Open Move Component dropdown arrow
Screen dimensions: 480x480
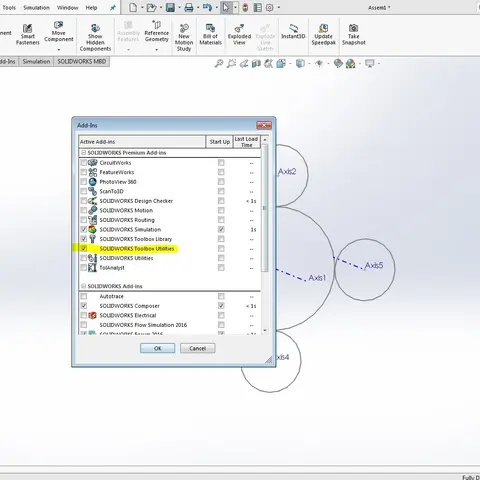pyautogui.click(x=59, y=49)
